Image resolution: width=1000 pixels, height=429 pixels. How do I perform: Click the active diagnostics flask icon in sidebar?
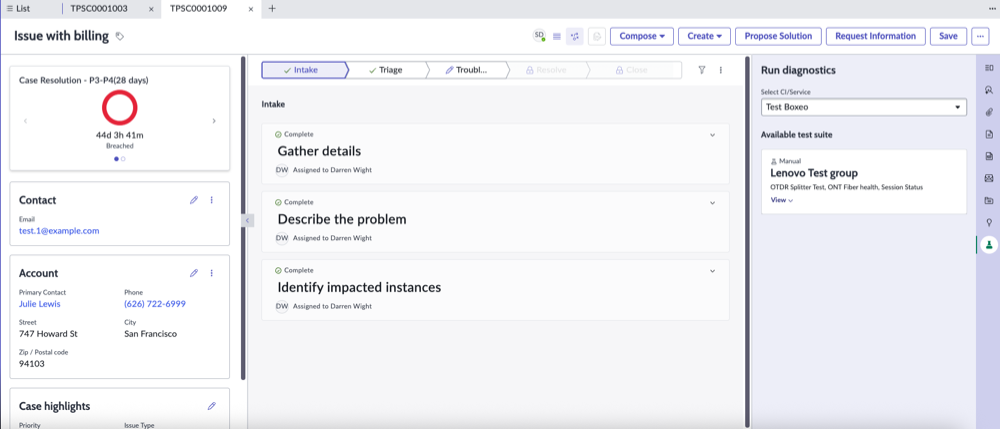click(x=989, y=245)
